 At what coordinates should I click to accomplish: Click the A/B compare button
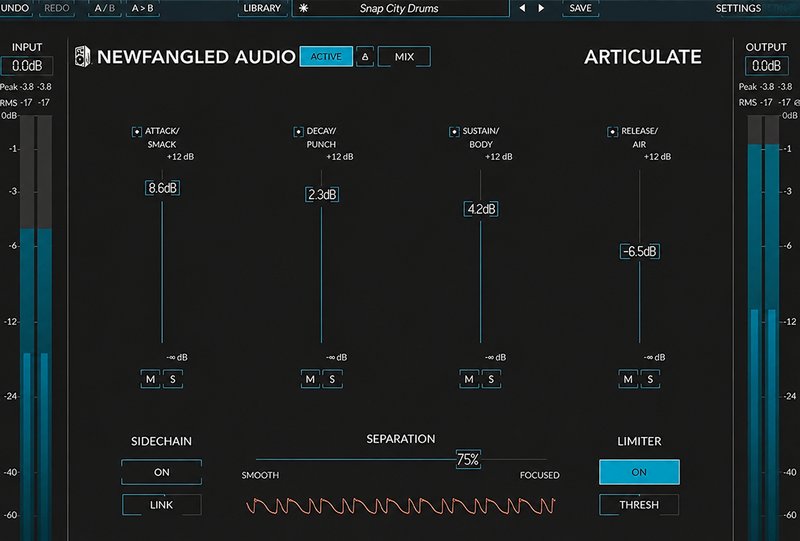(x=105, y=8)
